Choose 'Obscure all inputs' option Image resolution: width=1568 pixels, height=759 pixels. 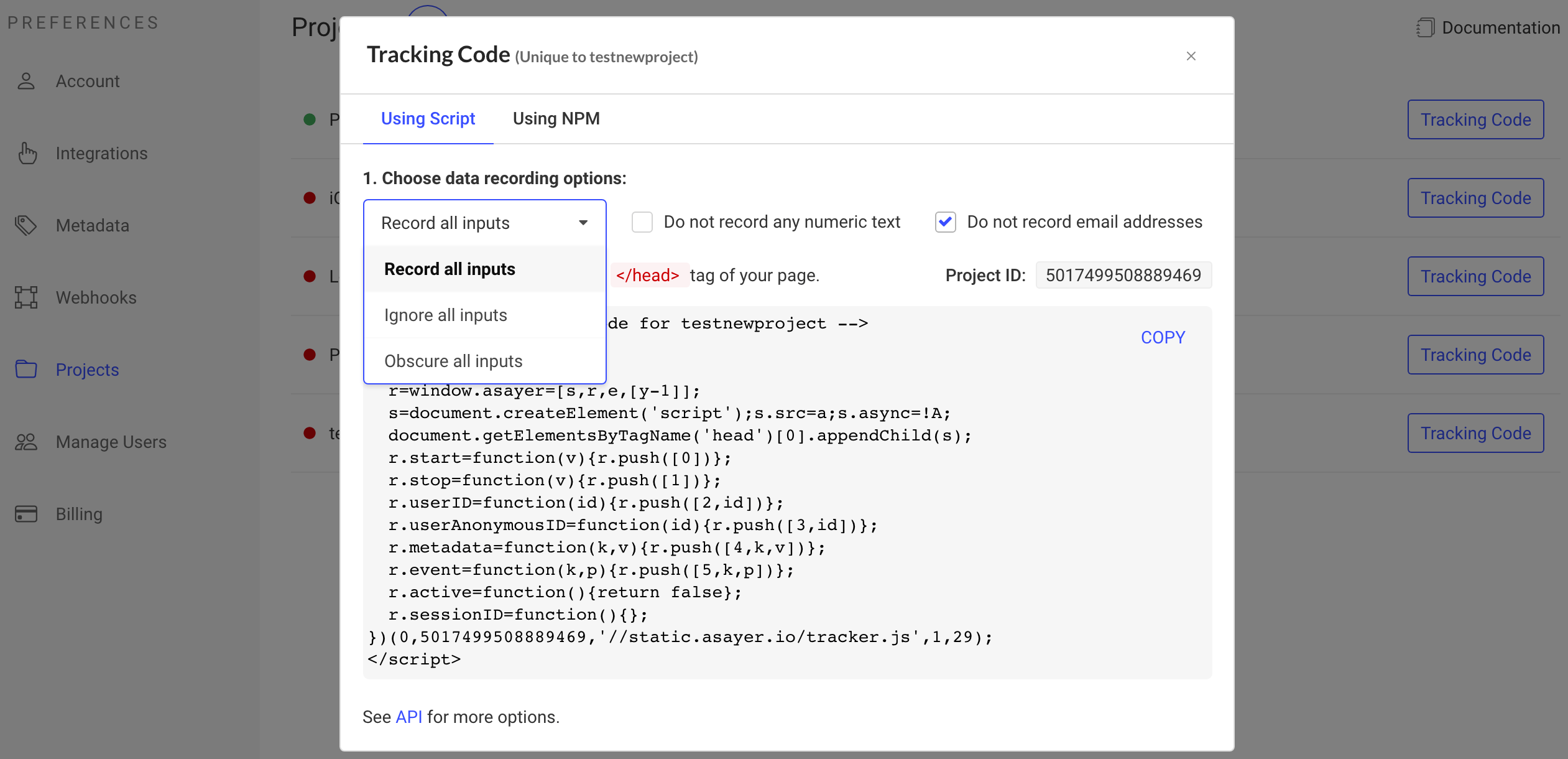coord(453,361)
